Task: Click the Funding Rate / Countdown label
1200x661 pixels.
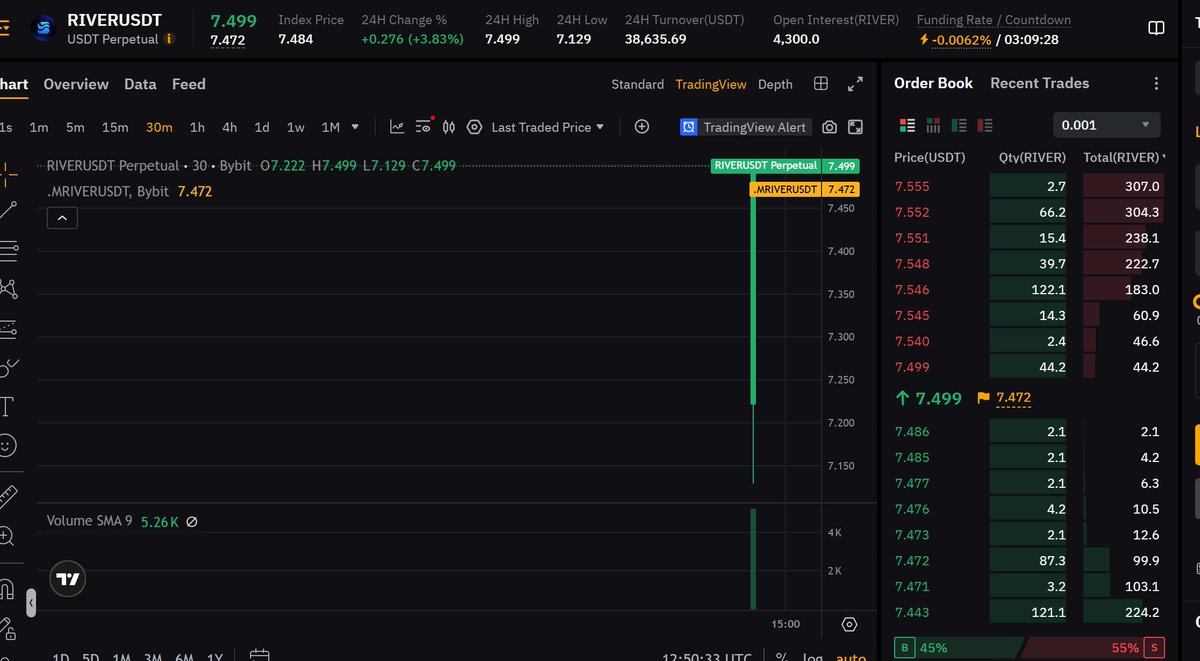Action: coord(994,20)
